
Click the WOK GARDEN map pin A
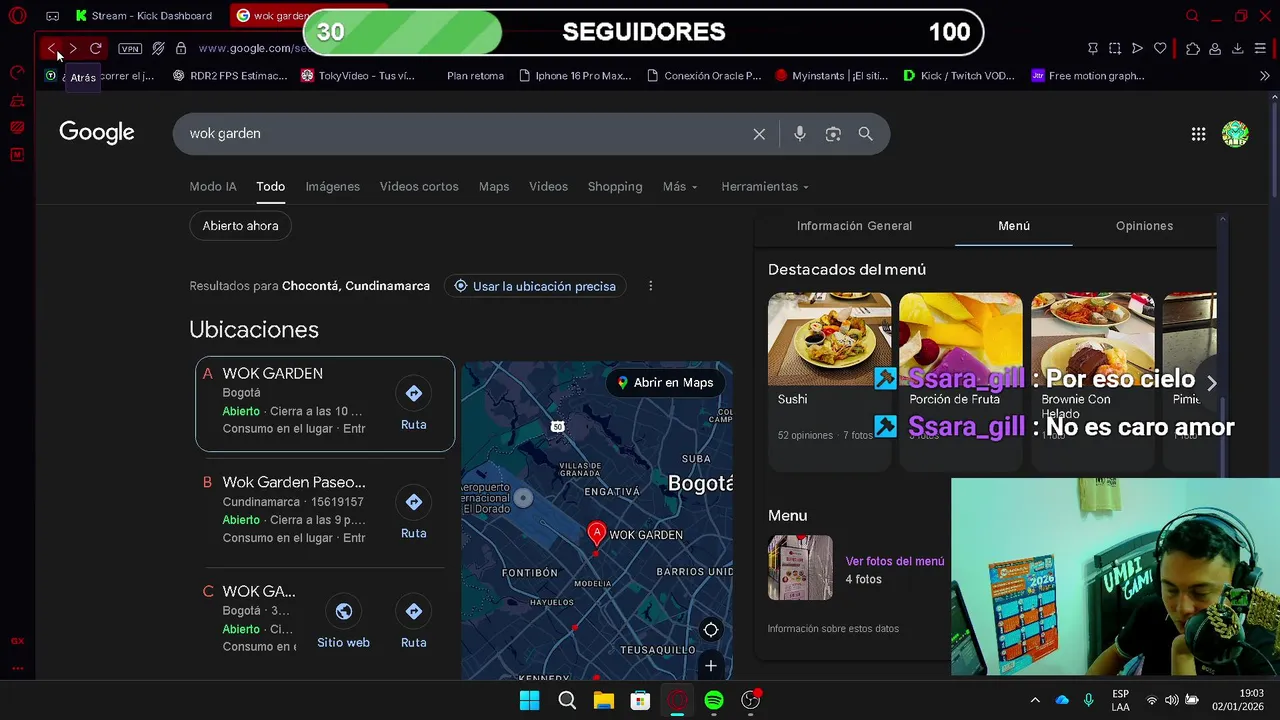coord(597,533)
